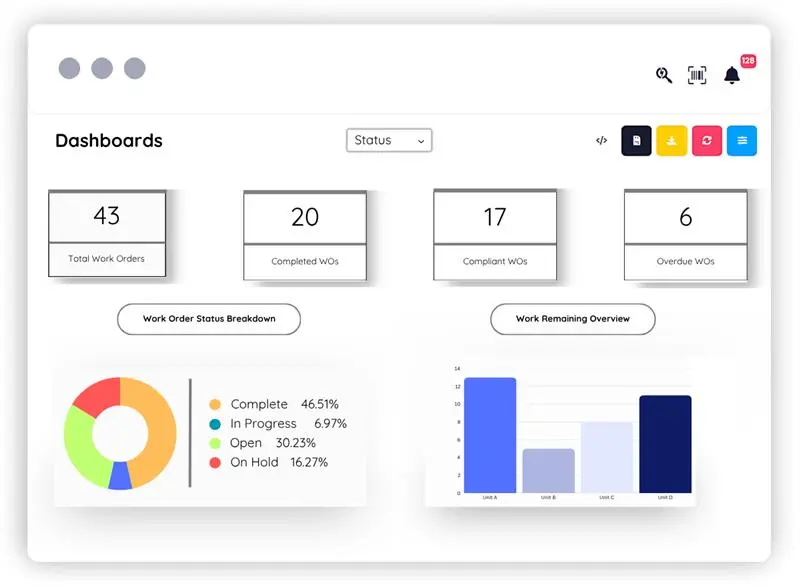Open the dark document export icon

[x=636, y=140]
